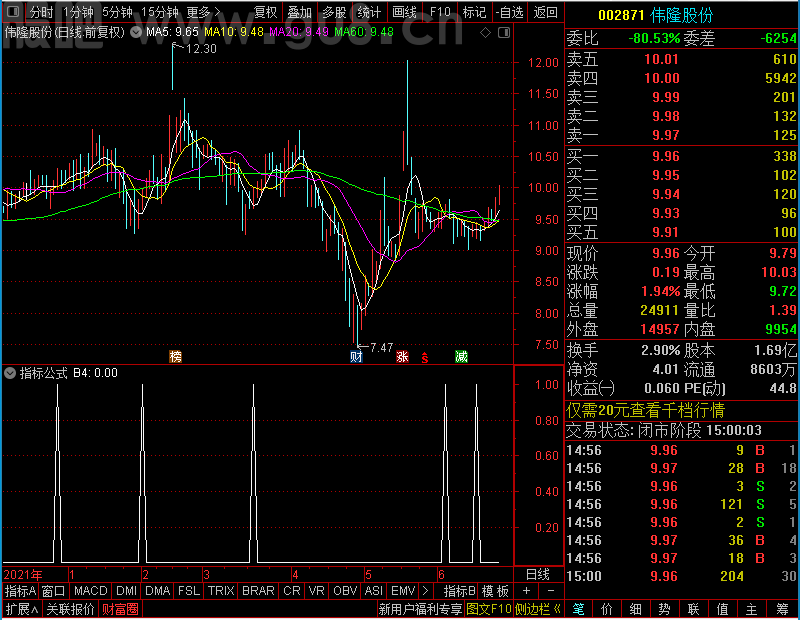Open 窗口 window options

tap(54, 591)
